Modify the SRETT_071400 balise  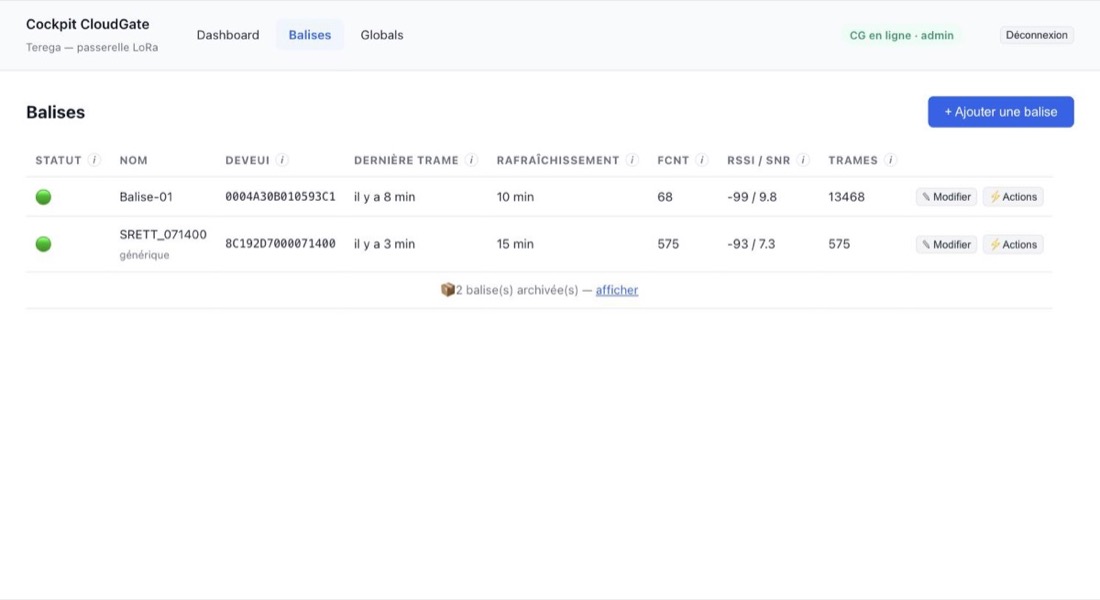[946, 244]
